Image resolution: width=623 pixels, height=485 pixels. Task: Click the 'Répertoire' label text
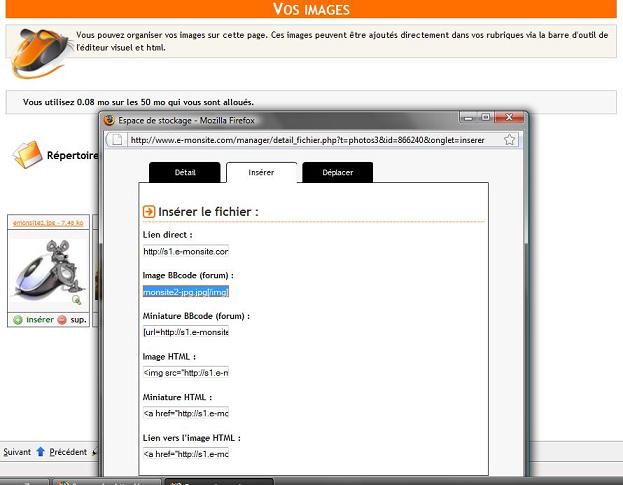pos(72,155)
